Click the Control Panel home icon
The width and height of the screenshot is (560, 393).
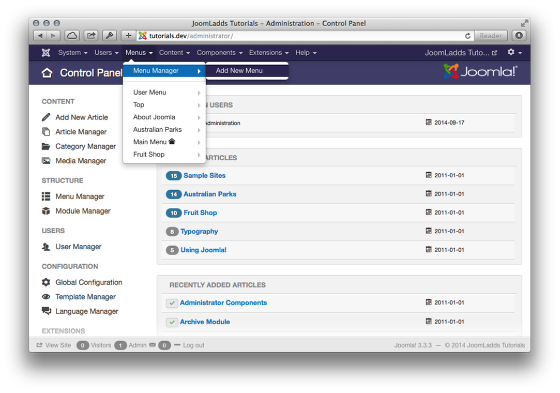click(x=47, y=73)
